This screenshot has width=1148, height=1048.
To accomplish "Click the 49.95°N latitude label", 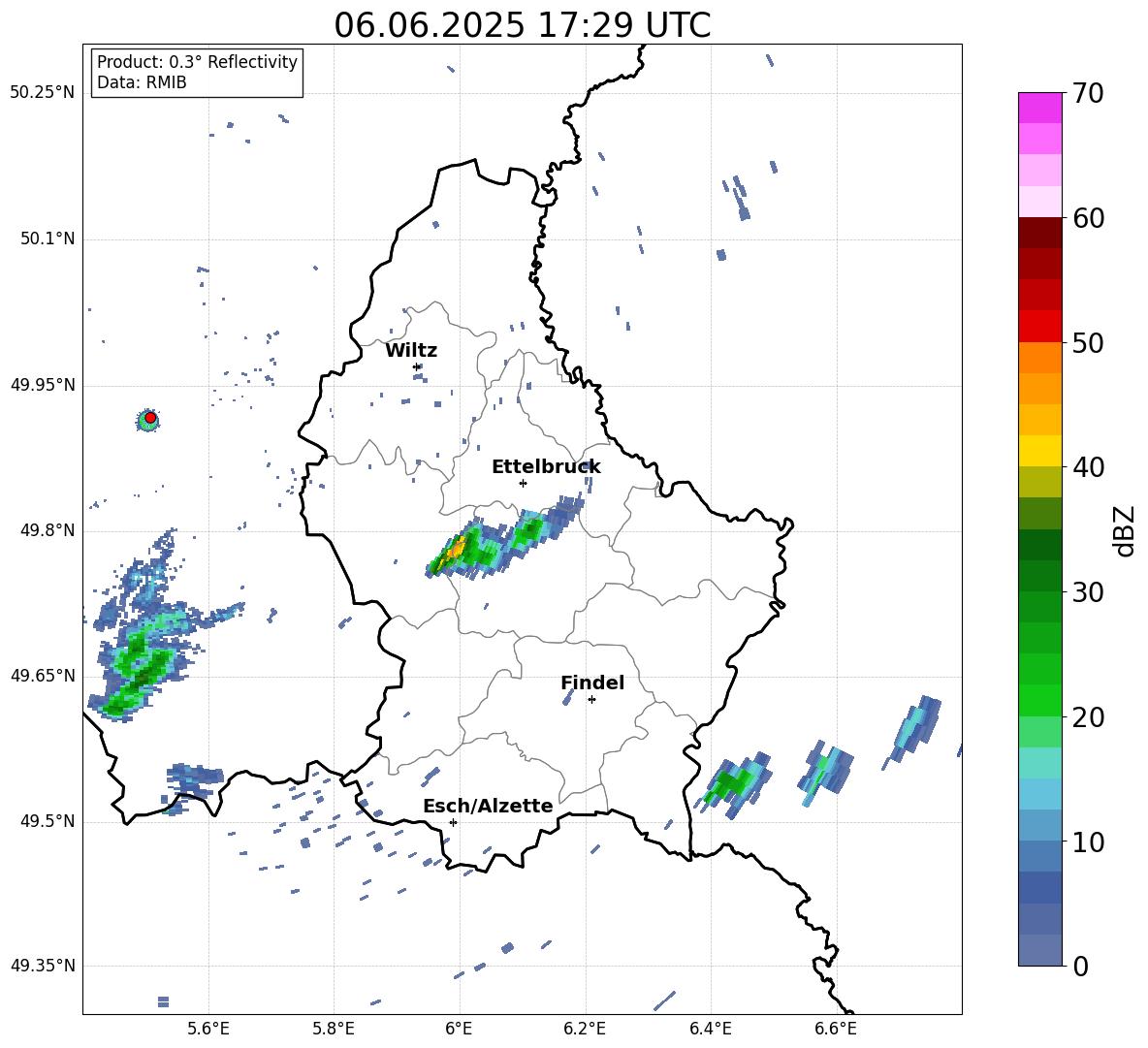I will click(43, 385).
